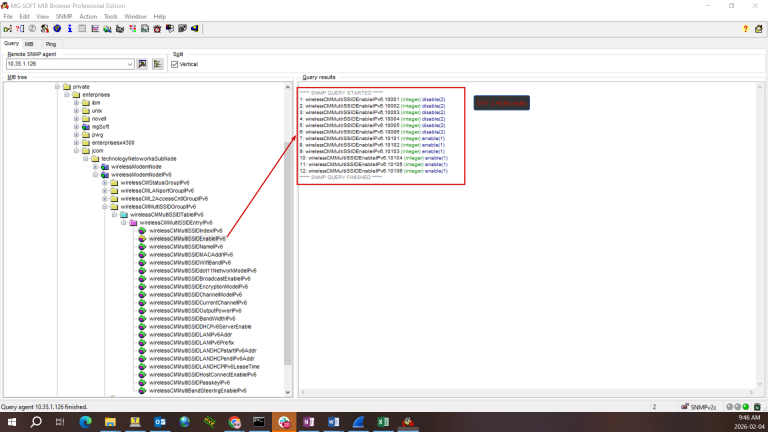Select the technologyNetoworksSubNode folder
The width and height of the screenshot is (768, 432).
[x=139, y=159]
